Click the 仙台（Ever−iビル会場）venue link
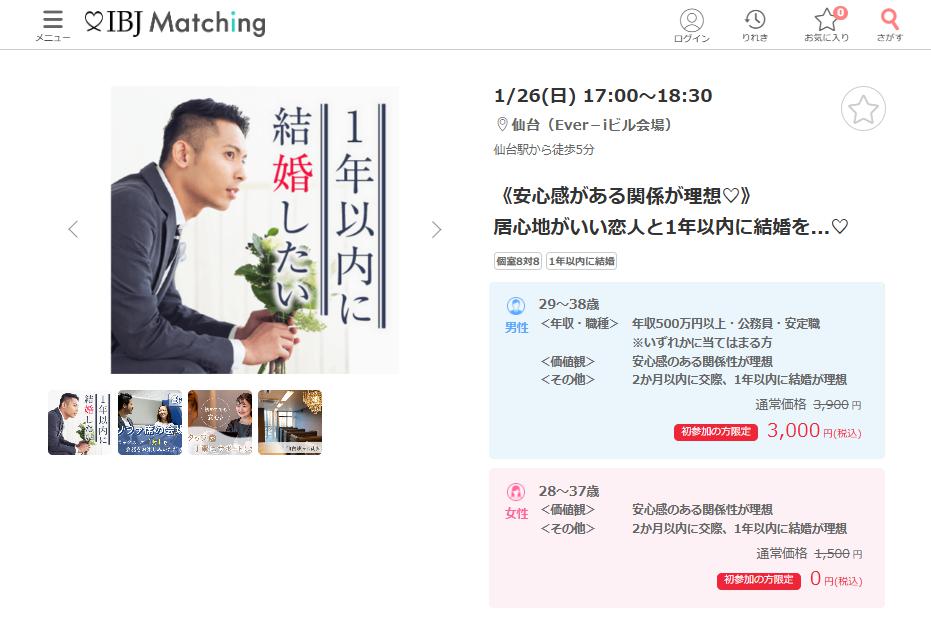Image resolution: width=931 pixels, height=621 pixels. pos(591,125)
